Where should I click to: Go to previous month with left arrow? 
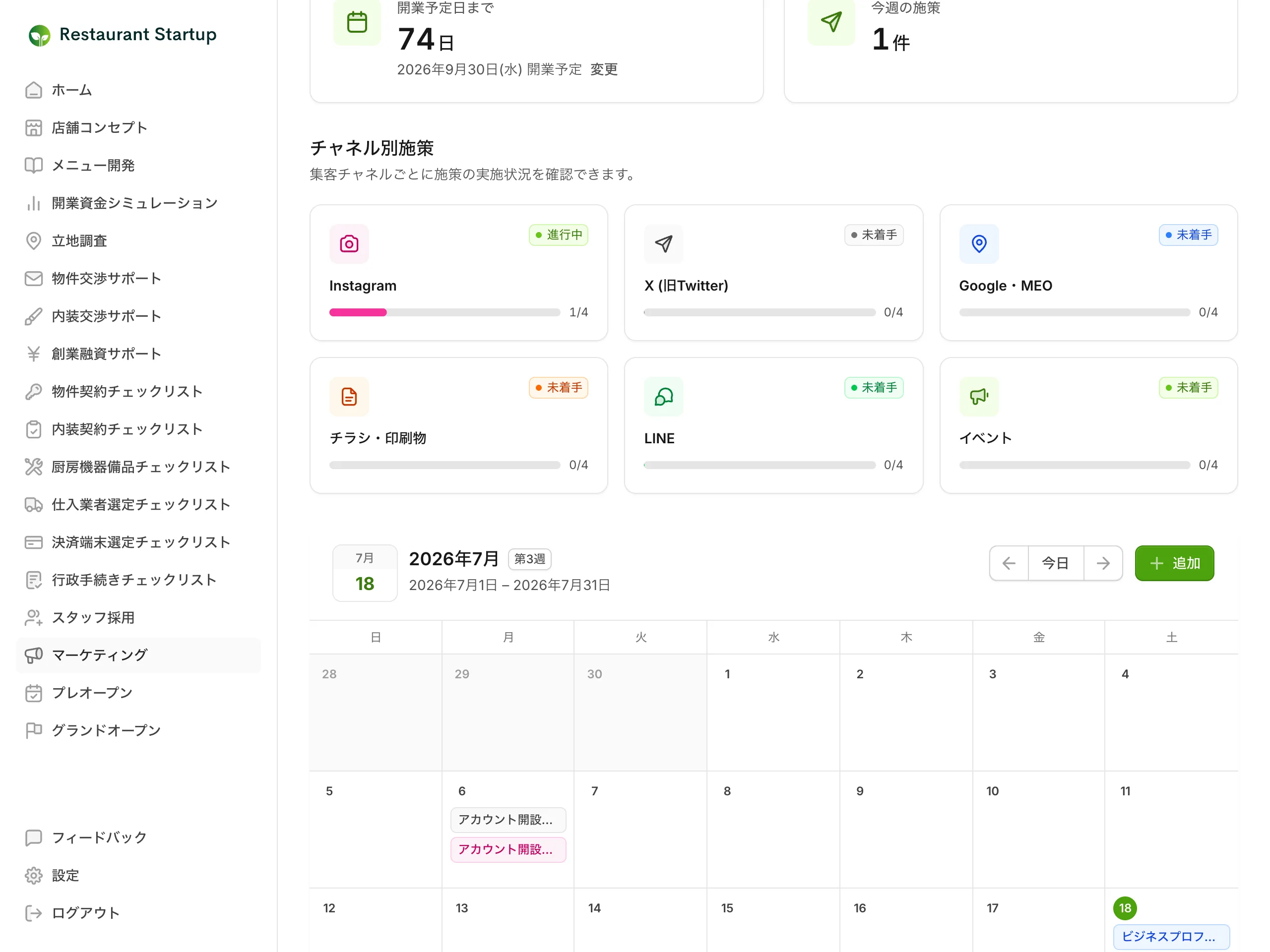tap(1009, 563)
